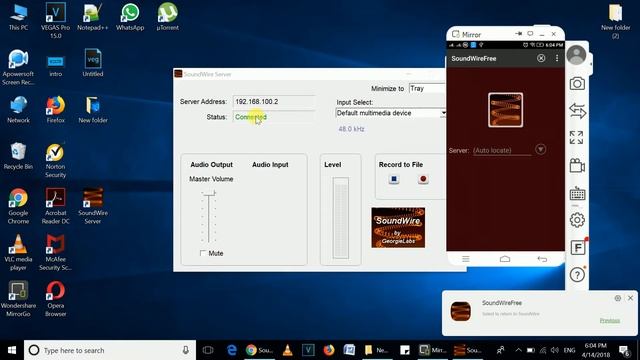This screenshot has width=640, height=360.
Task: Open the Input Select dropdown
Action: [x=390, y=113]
